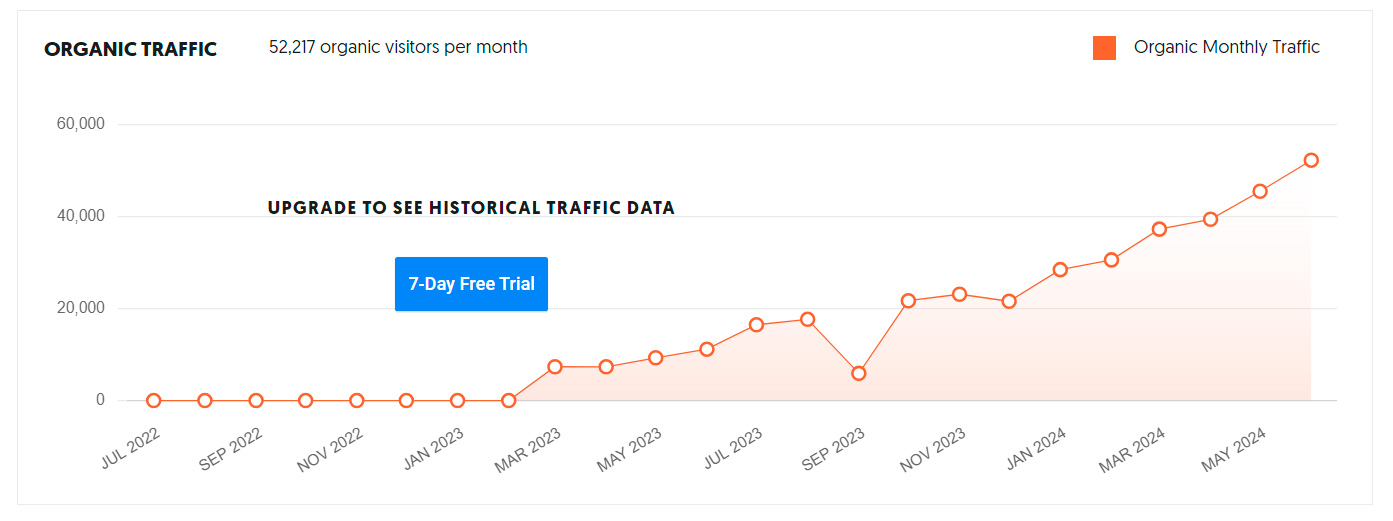Select the January 2024 data point
The width and height of the screenshot is (1393, 521).
(x=1060, y=269)
